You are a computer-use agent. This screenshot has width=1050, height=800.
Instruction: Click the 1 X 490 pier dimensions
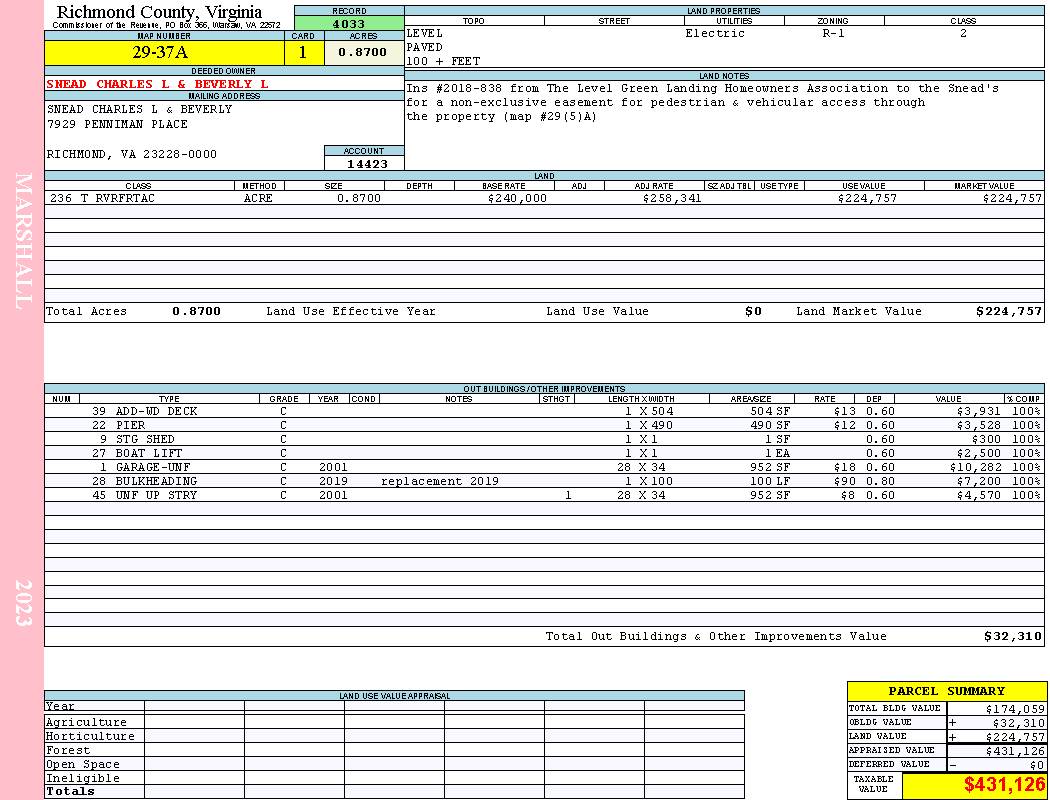649,426
